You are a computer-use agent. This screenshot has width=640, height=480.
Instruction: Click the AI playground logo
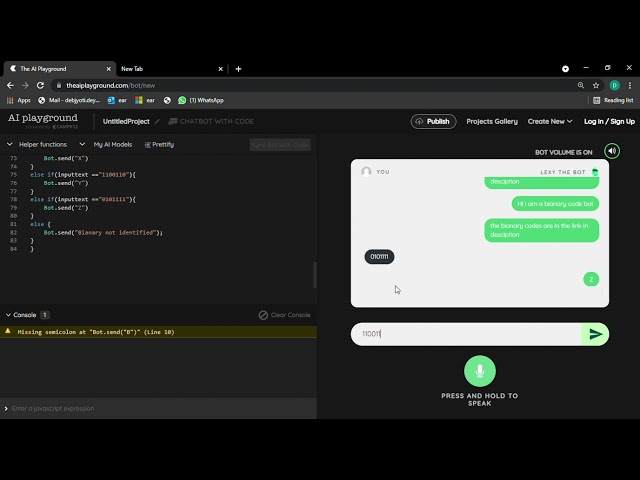[x=43, y=121]
